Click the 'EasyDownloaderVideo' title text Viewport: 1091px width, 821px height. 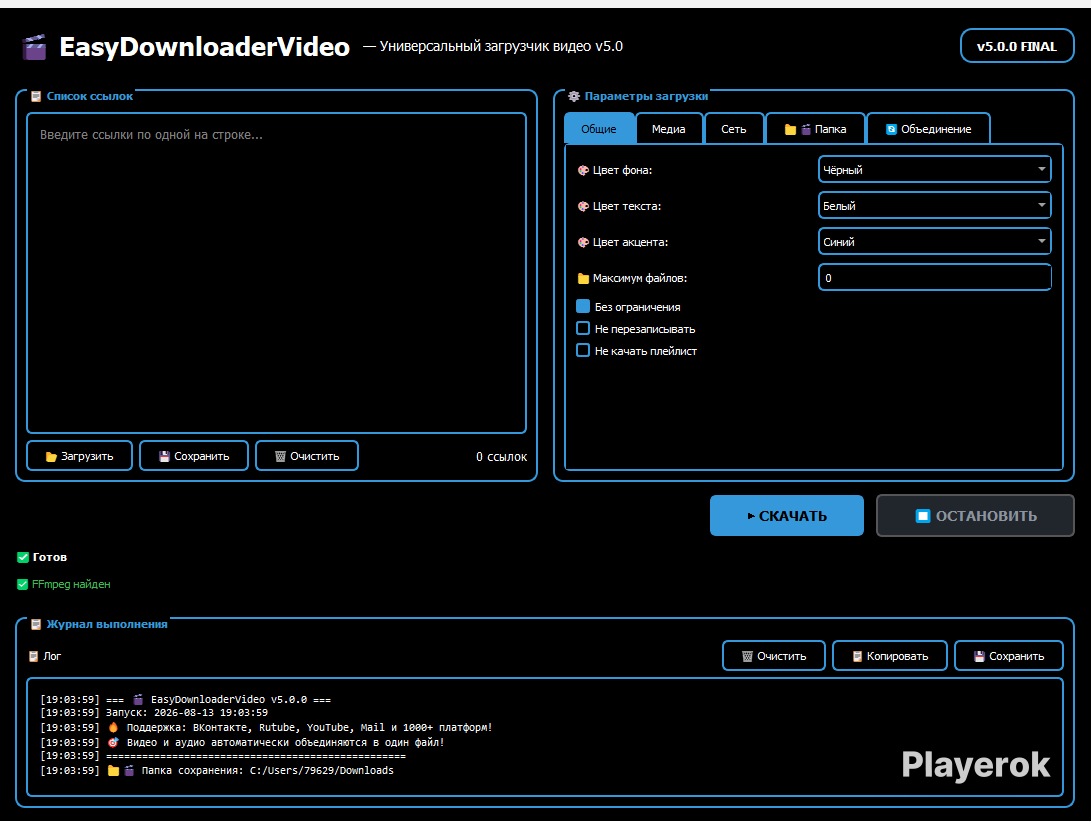click(205, 47)
